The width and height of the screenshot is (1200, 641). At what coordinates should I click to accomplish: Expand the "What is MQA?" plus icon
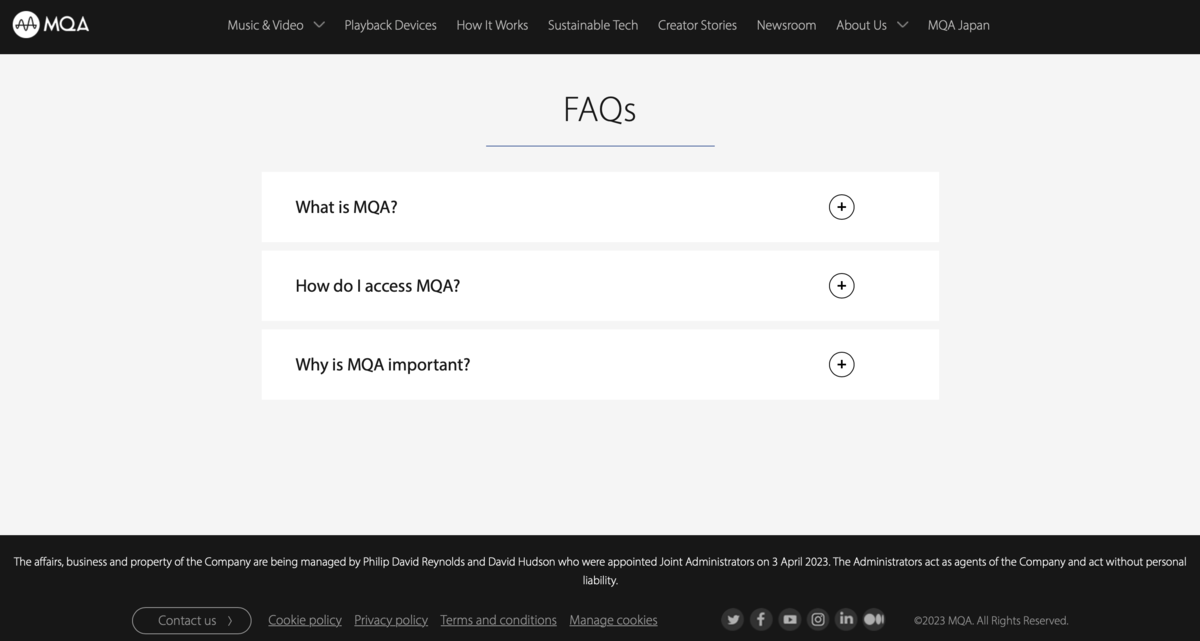(x=842, y=207)
